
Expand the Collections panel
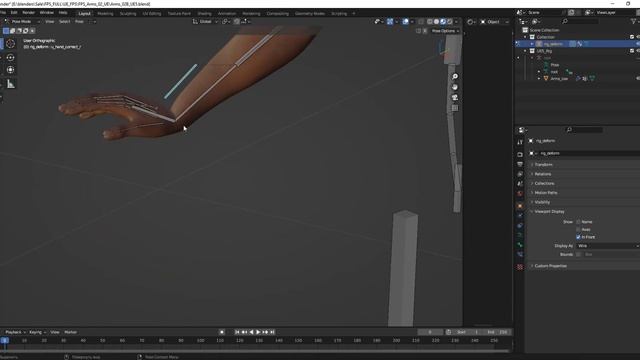[x=544, y=183]
